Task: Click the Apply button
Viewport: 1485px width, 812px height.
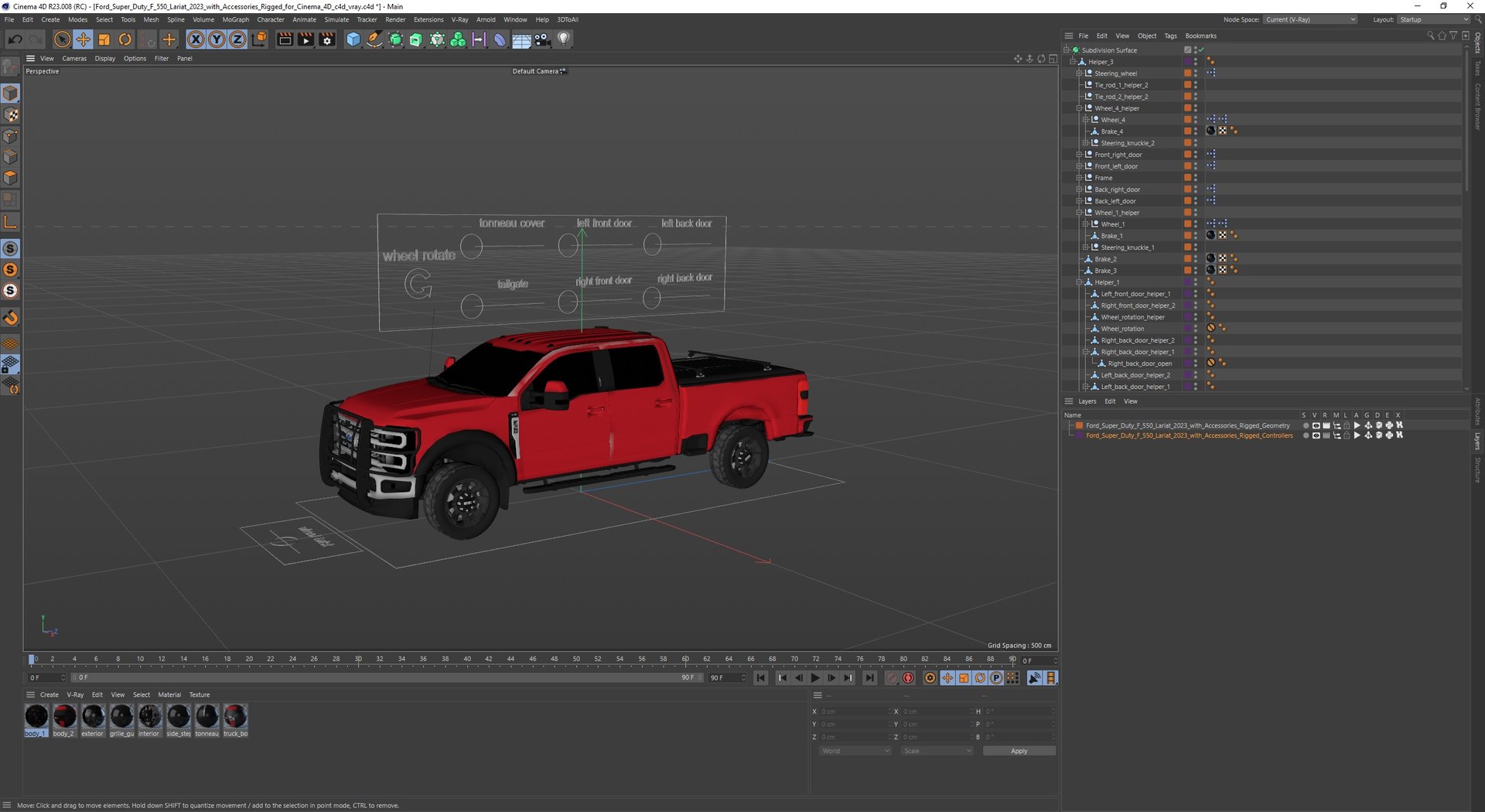Action: tap(1019, 751)
